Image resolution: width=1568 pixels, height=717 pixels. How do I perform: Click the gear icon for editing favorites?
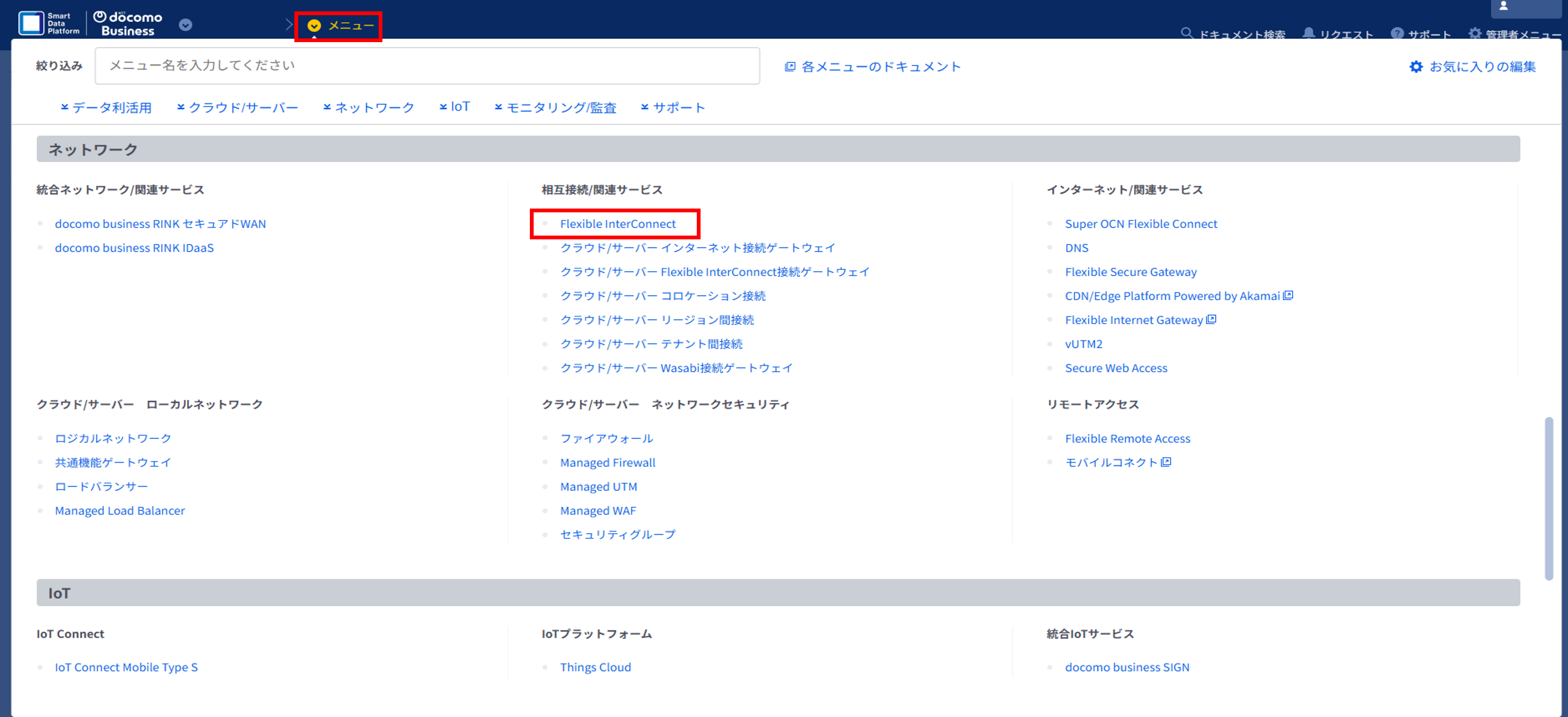click(x=1416, y=67)
